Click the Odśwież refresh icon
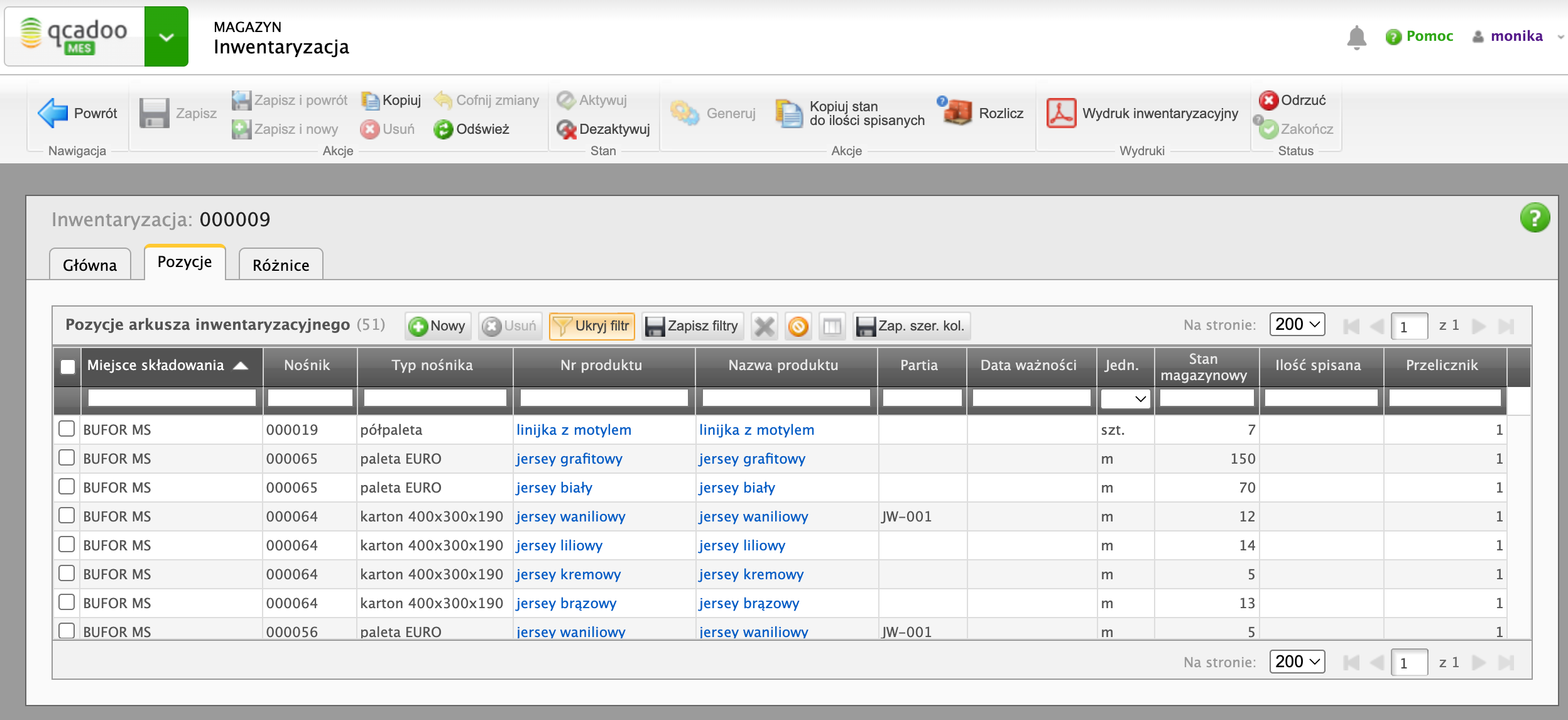Screen dimensions: 1568x720 point(444,129)
